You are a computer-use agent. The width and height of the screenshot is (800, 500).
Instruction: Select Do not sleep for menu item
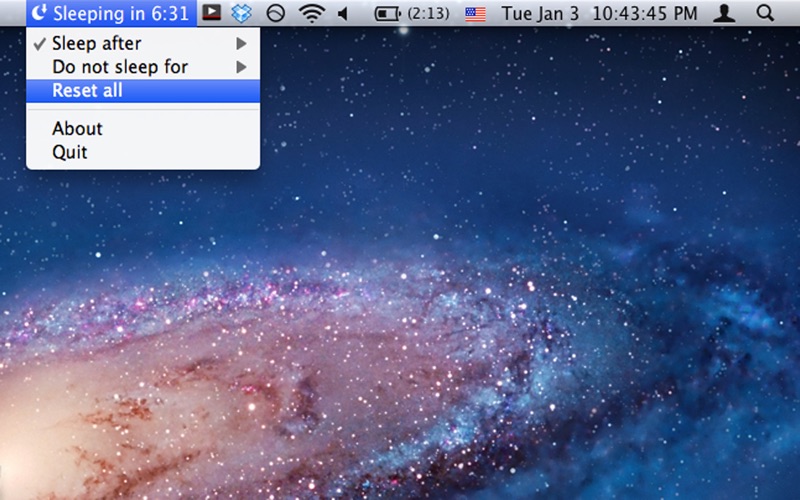[120, 67]
